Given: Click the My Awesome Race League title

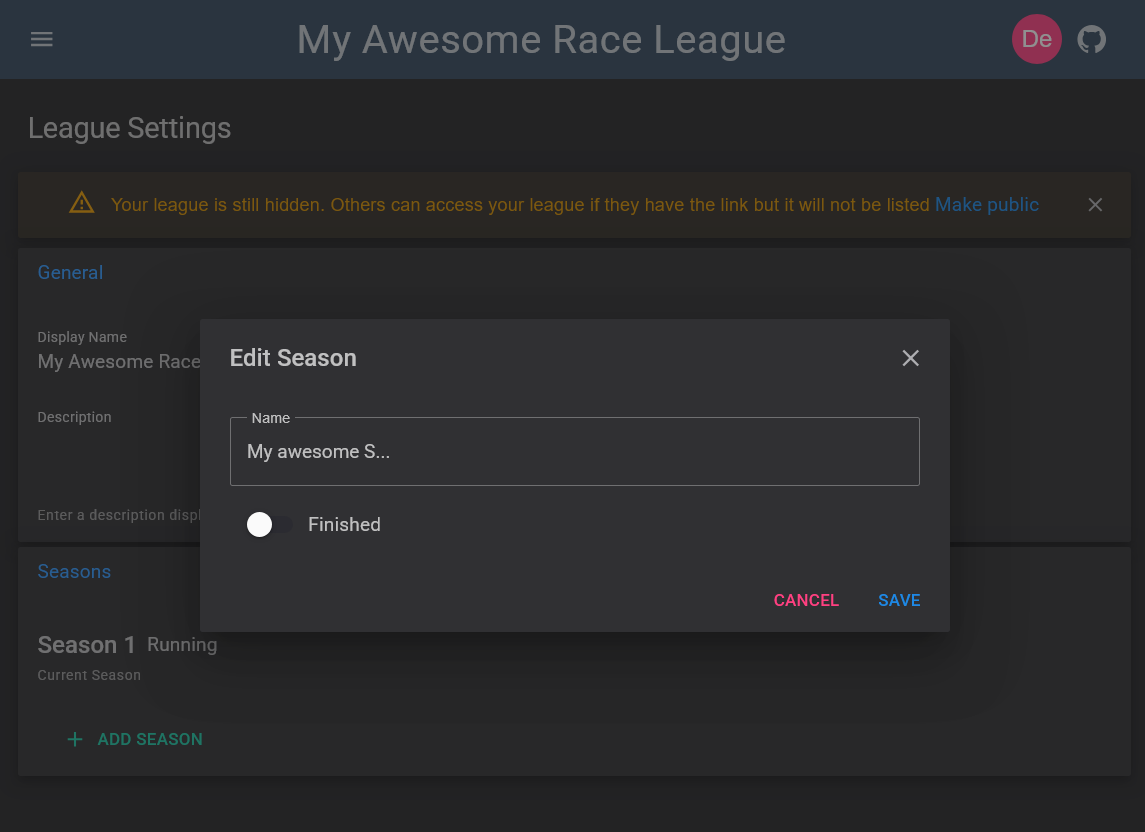Looking at the screenshot, I should (541, 39).
